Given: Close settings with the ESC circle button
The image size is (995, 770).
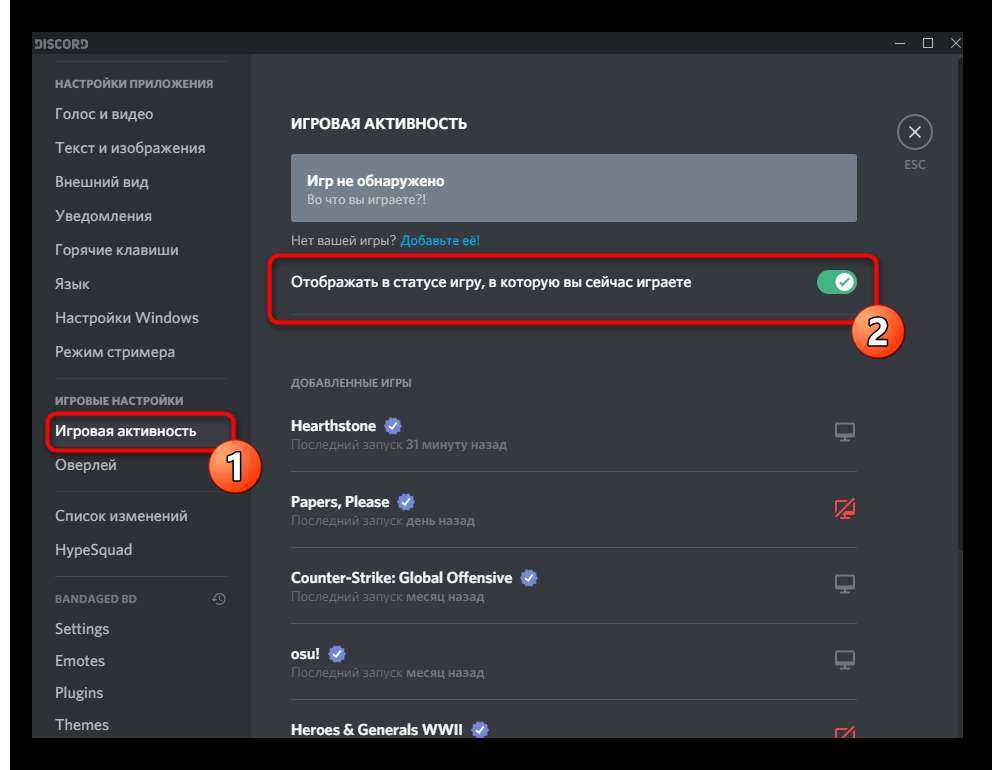Looking at the screenshot, I should click(914, 132).
